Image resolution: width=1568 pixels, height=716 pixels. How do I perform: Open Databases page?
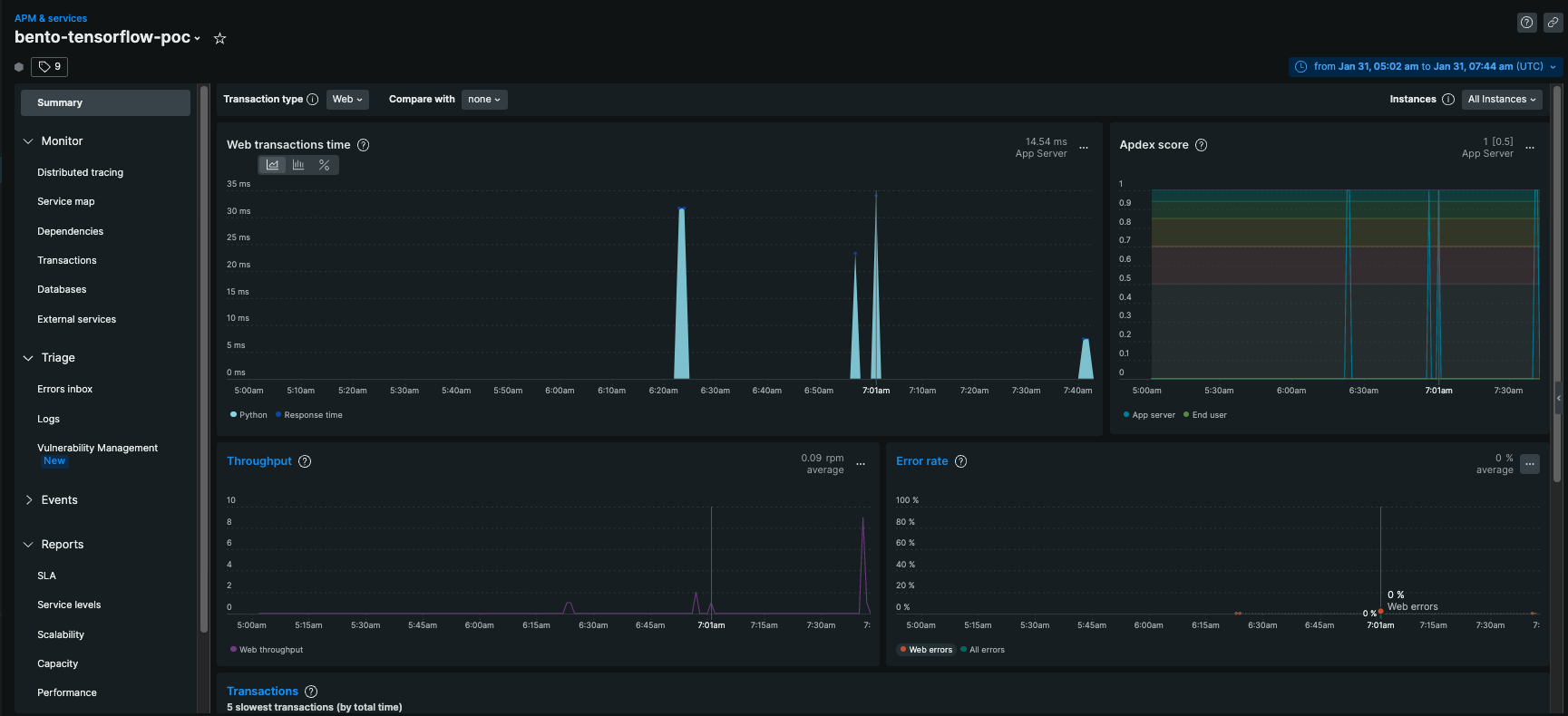pos(62,289)
